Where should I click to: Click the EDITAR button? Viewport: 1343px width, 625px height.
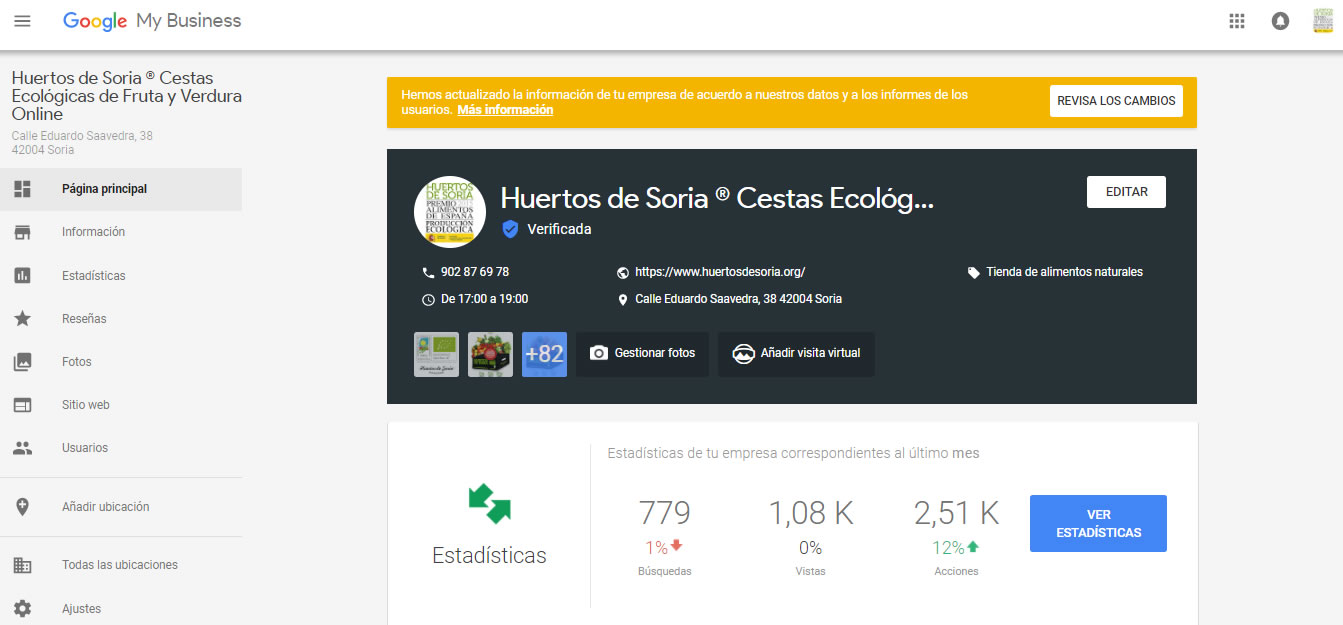(1126, 192)
